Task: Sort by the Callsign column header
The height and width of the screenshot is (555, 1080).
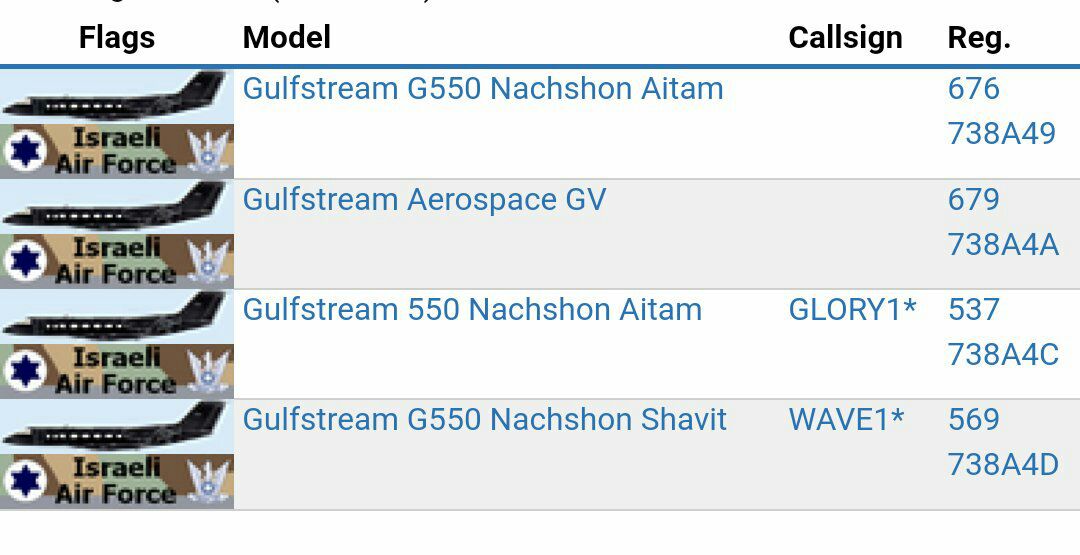Action: (845, 37)
